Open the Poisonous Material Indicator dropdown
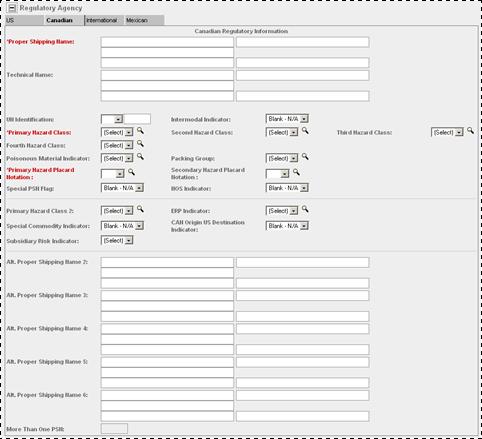Screen dimensions: 482x439 pyautogui.click(x=117, y=158)
